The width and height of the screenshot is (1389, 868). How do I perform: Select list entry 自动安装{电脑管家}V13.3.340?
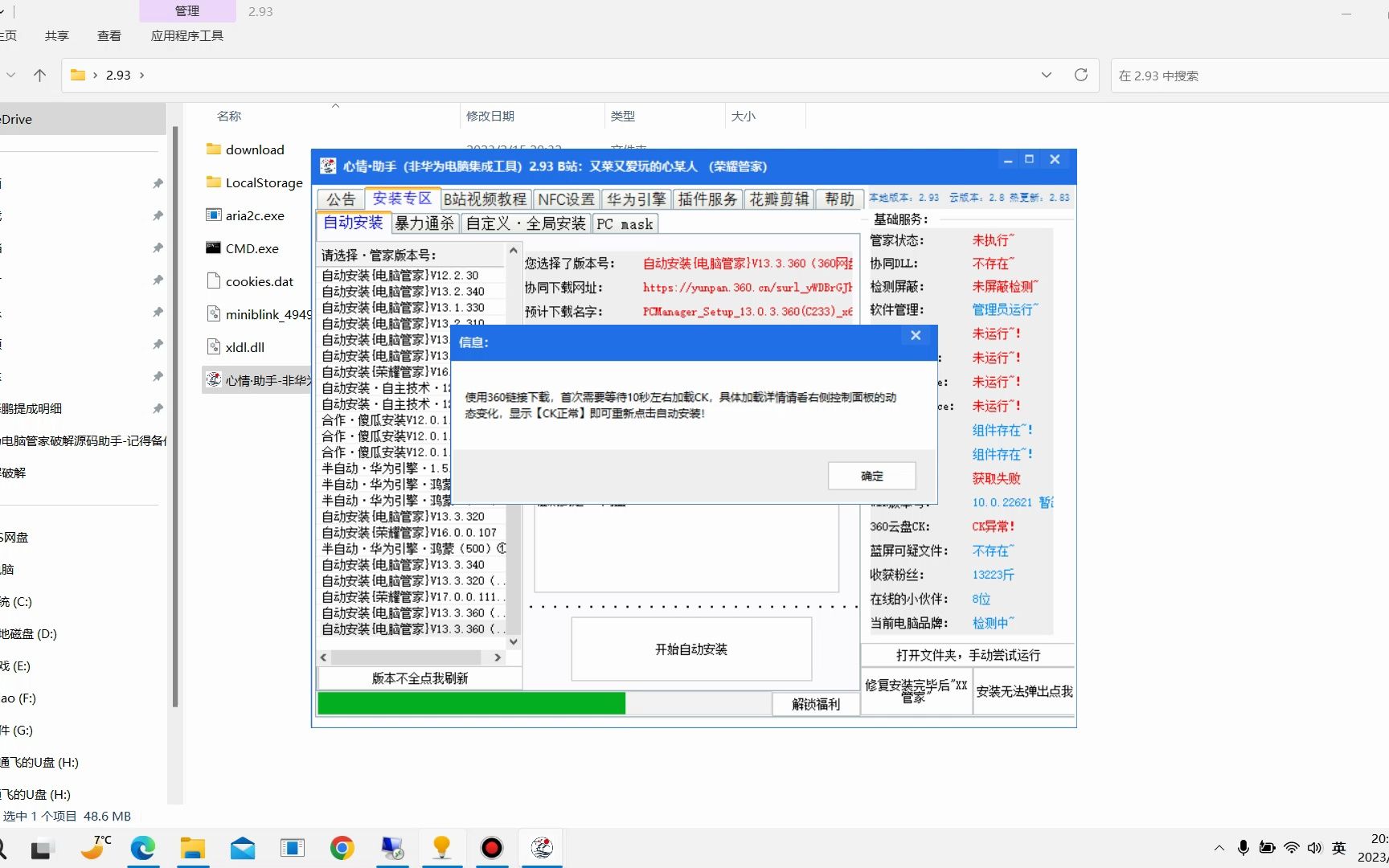tap(413, 564)
